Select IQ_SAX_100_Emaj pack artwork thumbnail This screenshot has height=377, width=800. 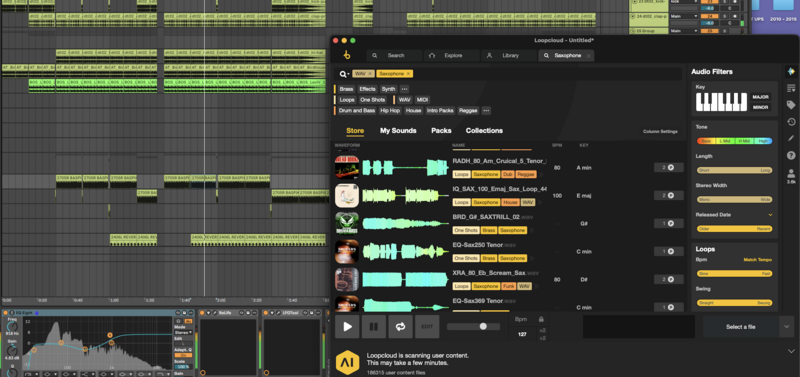(347, 195)
